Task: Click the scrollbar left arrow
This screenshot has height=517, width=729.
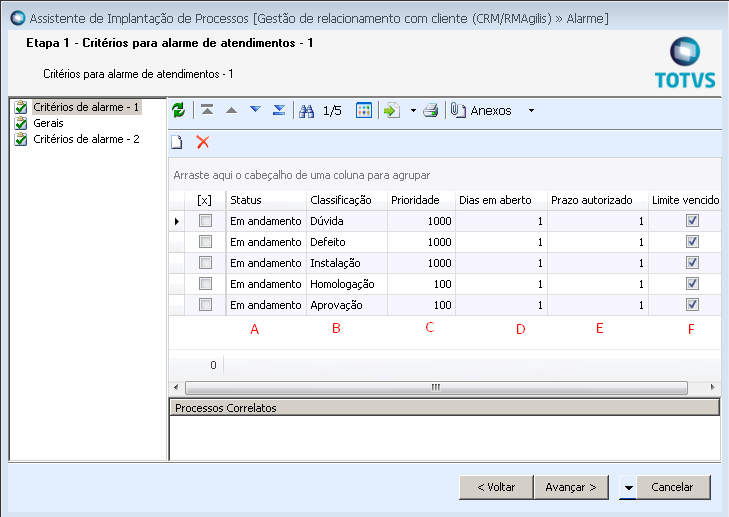Action: pyautogui.click(x=176, y=387)
